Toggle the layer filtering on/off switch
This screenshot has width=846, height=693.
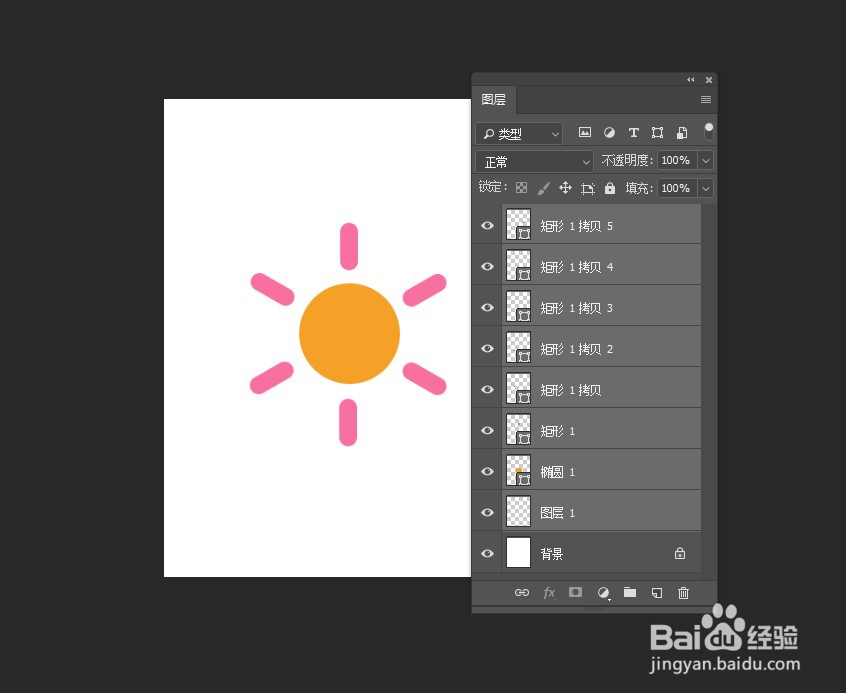708,131
